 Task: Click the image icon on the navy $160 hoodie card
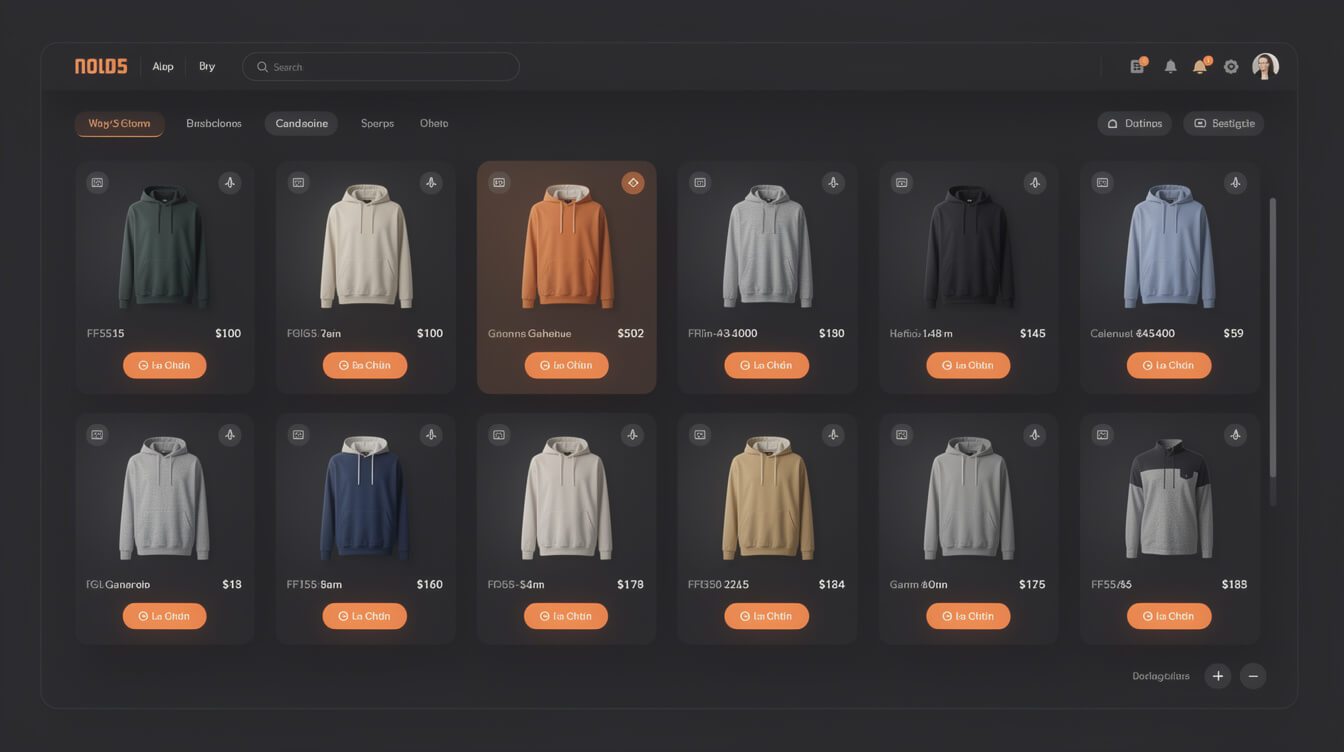(x=298, y=434)
